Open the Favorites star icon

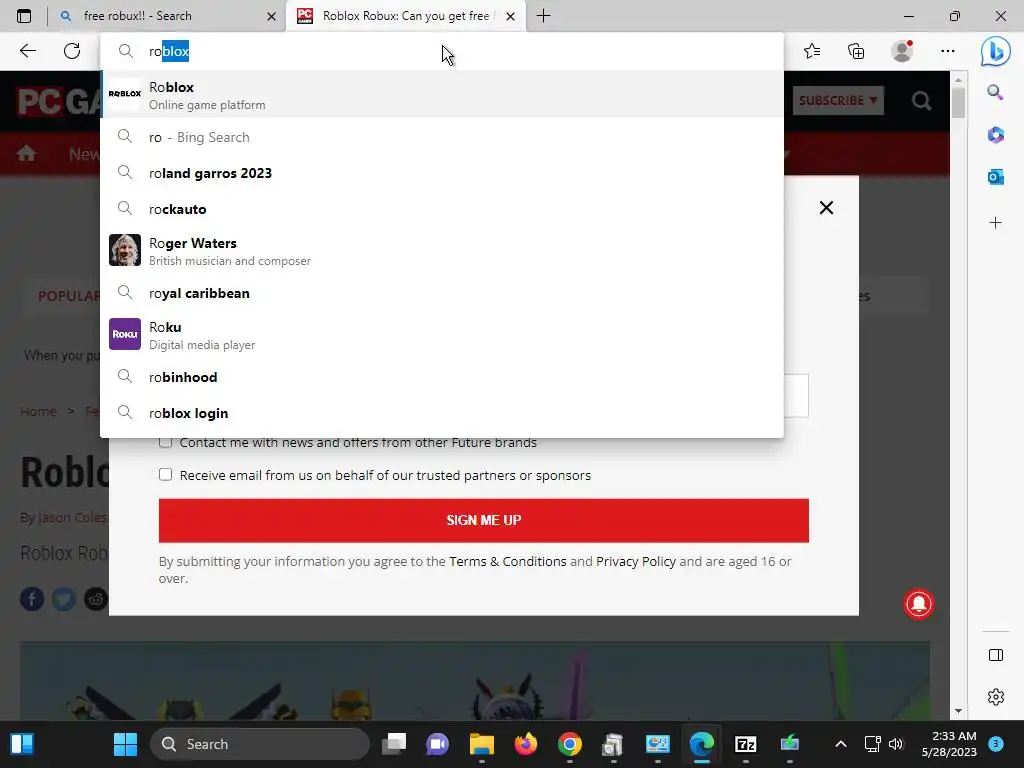[812, 51]
